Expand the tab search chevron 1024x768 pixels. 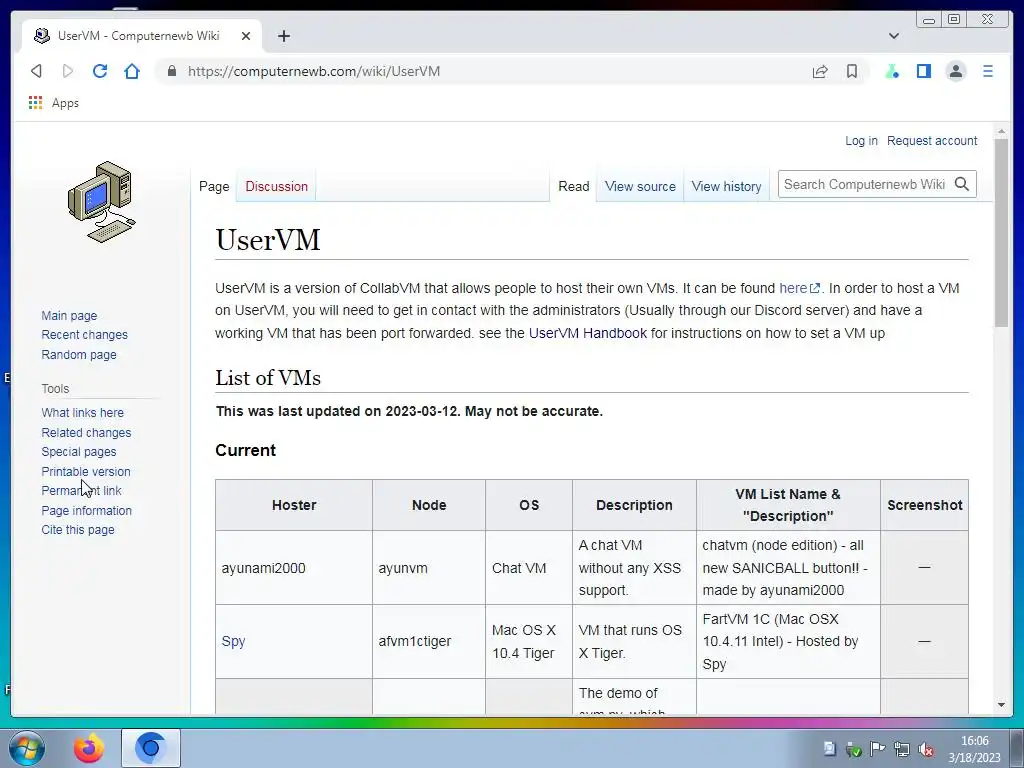[893, 36]
